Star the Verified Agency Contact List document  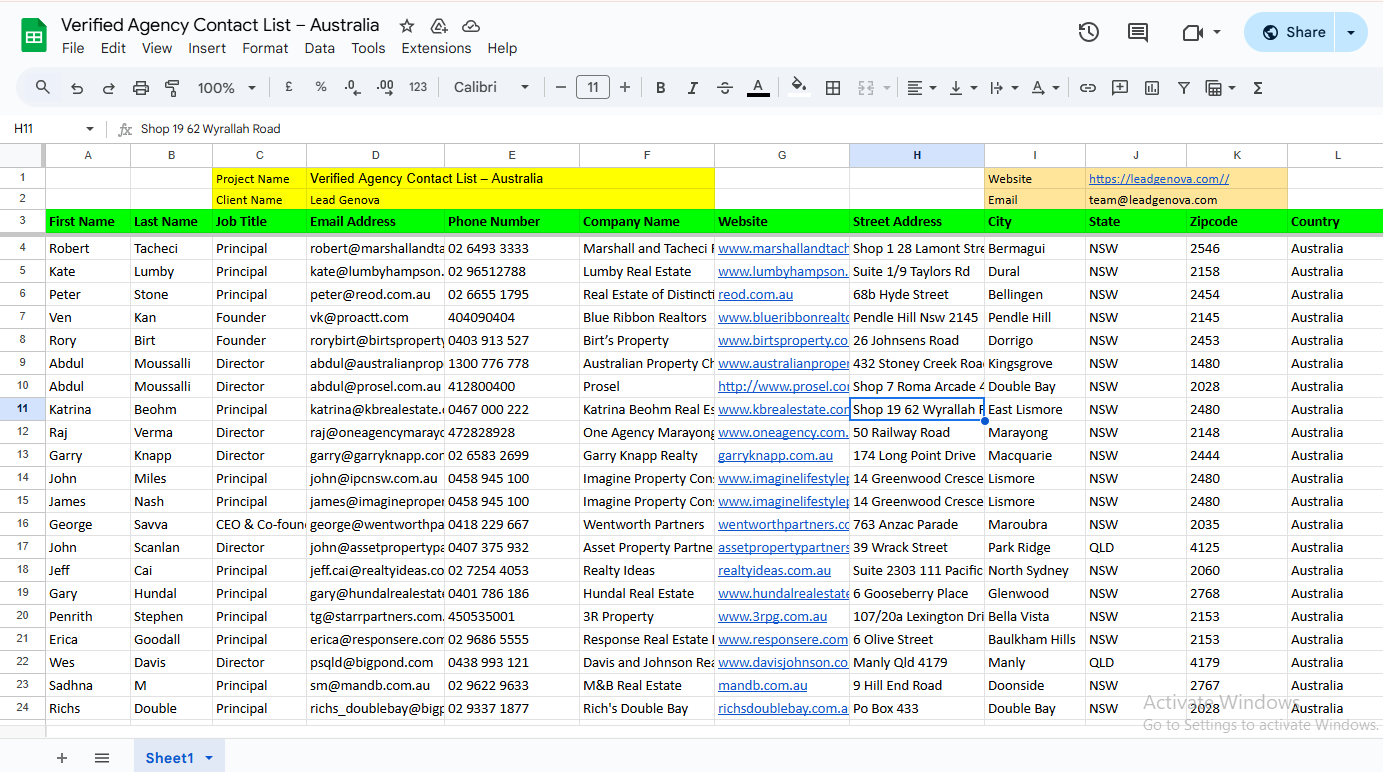click(407, 26)
